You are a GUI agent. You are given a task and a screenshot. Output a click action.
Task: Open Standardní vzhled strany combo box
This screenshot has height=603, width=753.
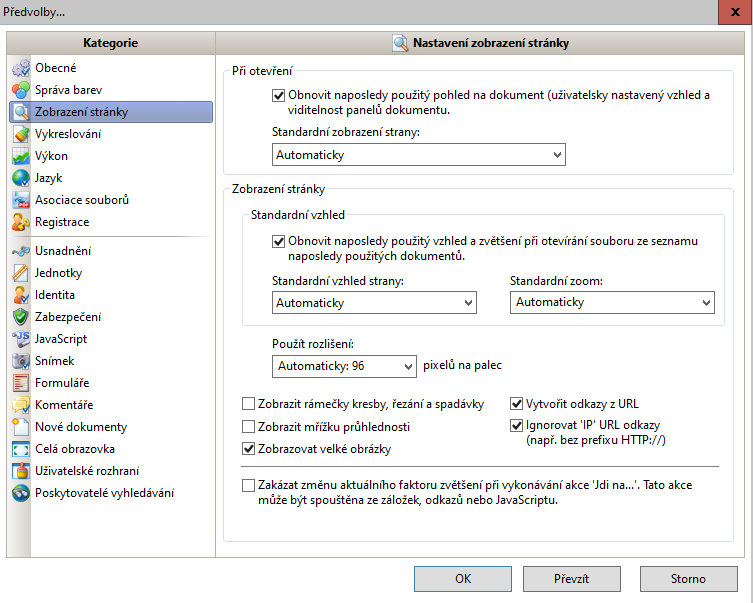[x=374, y=302]
